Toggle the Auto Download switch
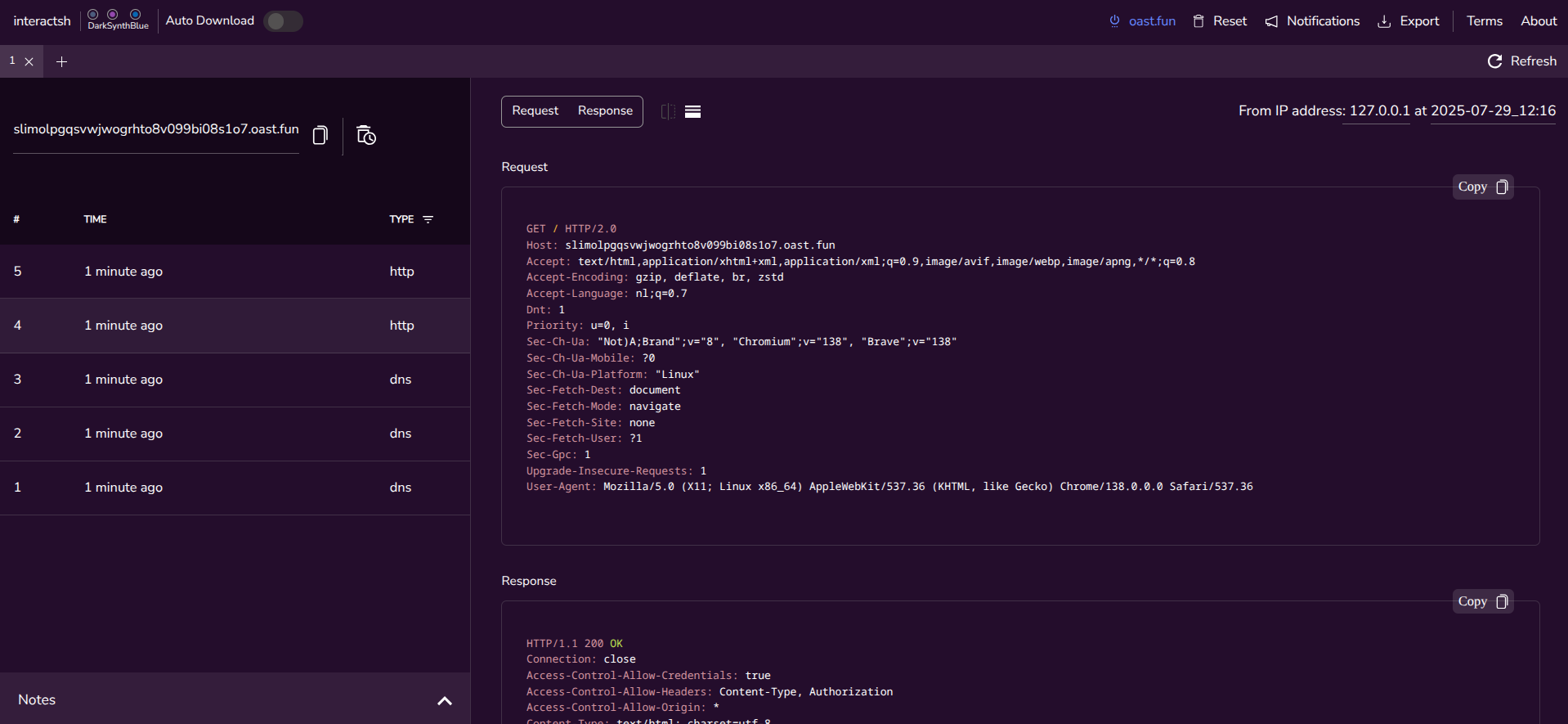 coord(283,21)
